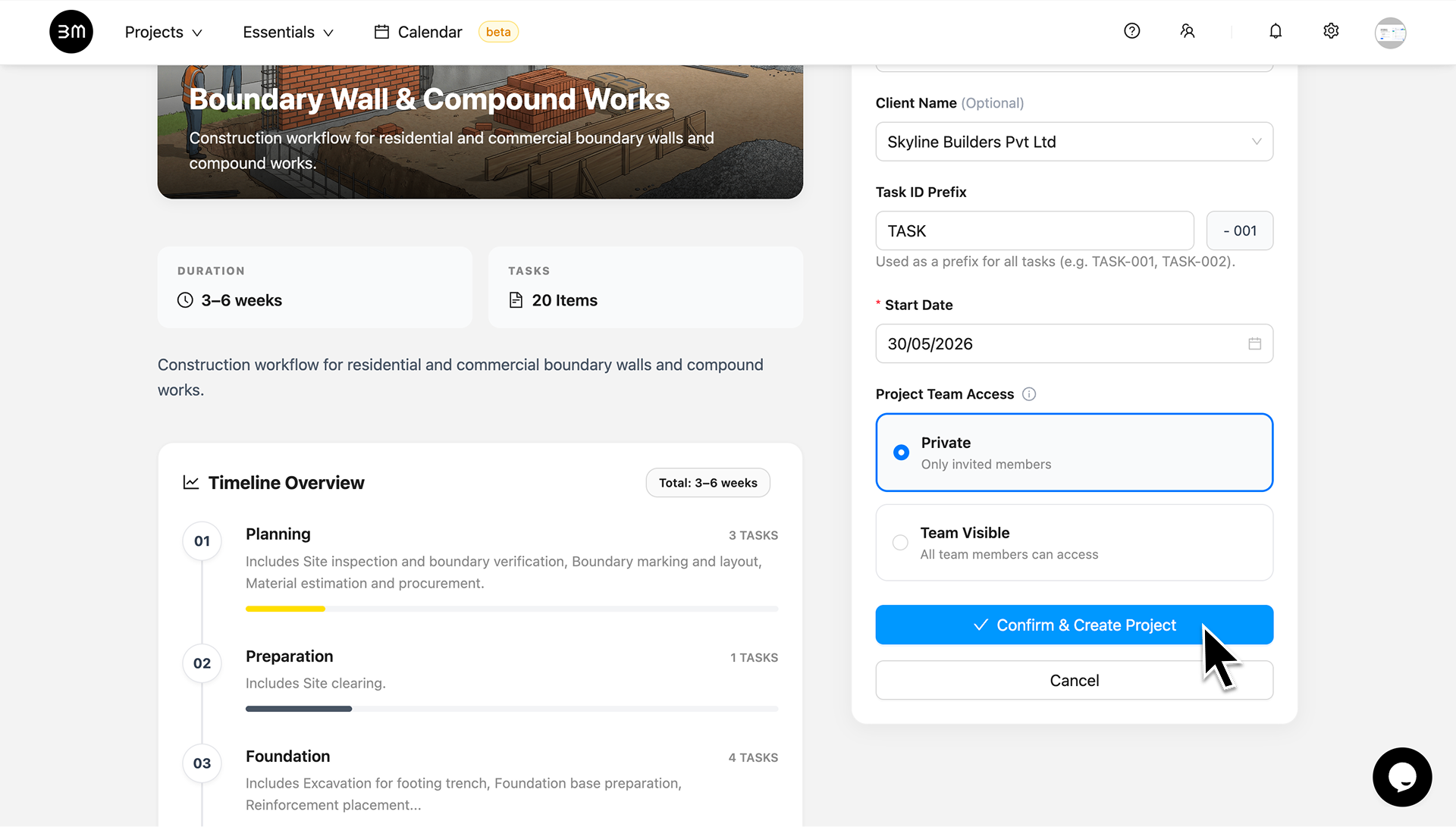Click the Preparation phase 02 timeline marker
Image resolution: width=1456 pixels, height=827 pixels.
pos(202,663)
